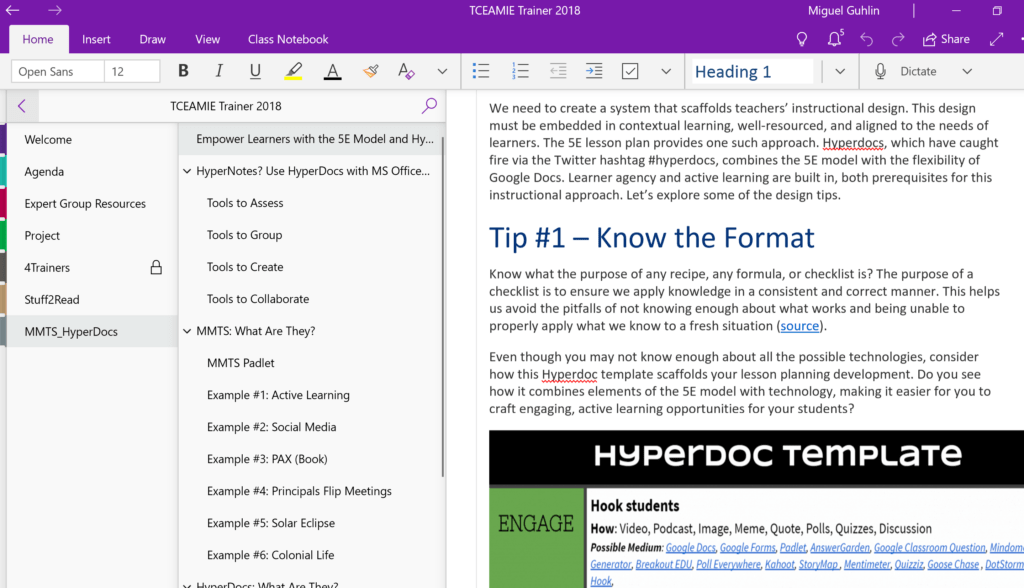Open Expert Group Resources section
The height and width of the screenshot is (588, 1024).
click(x=92, y=203)
